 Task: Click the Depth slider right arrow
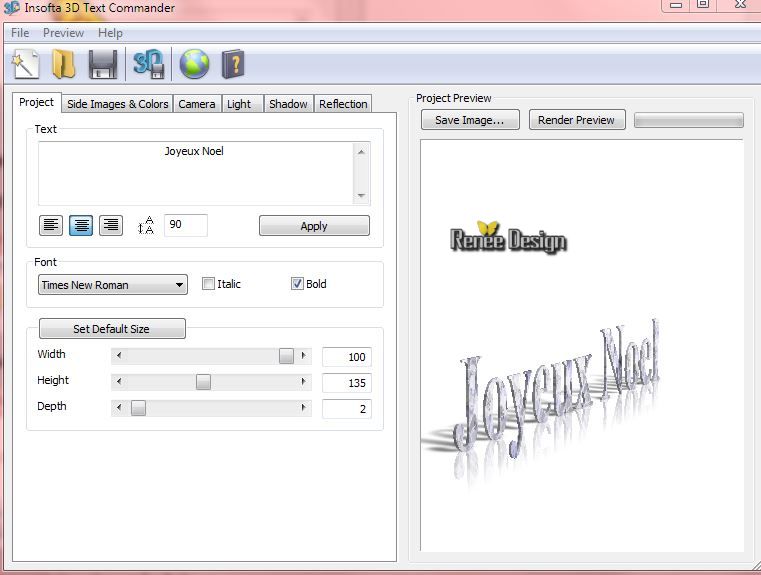coord(304,408)
